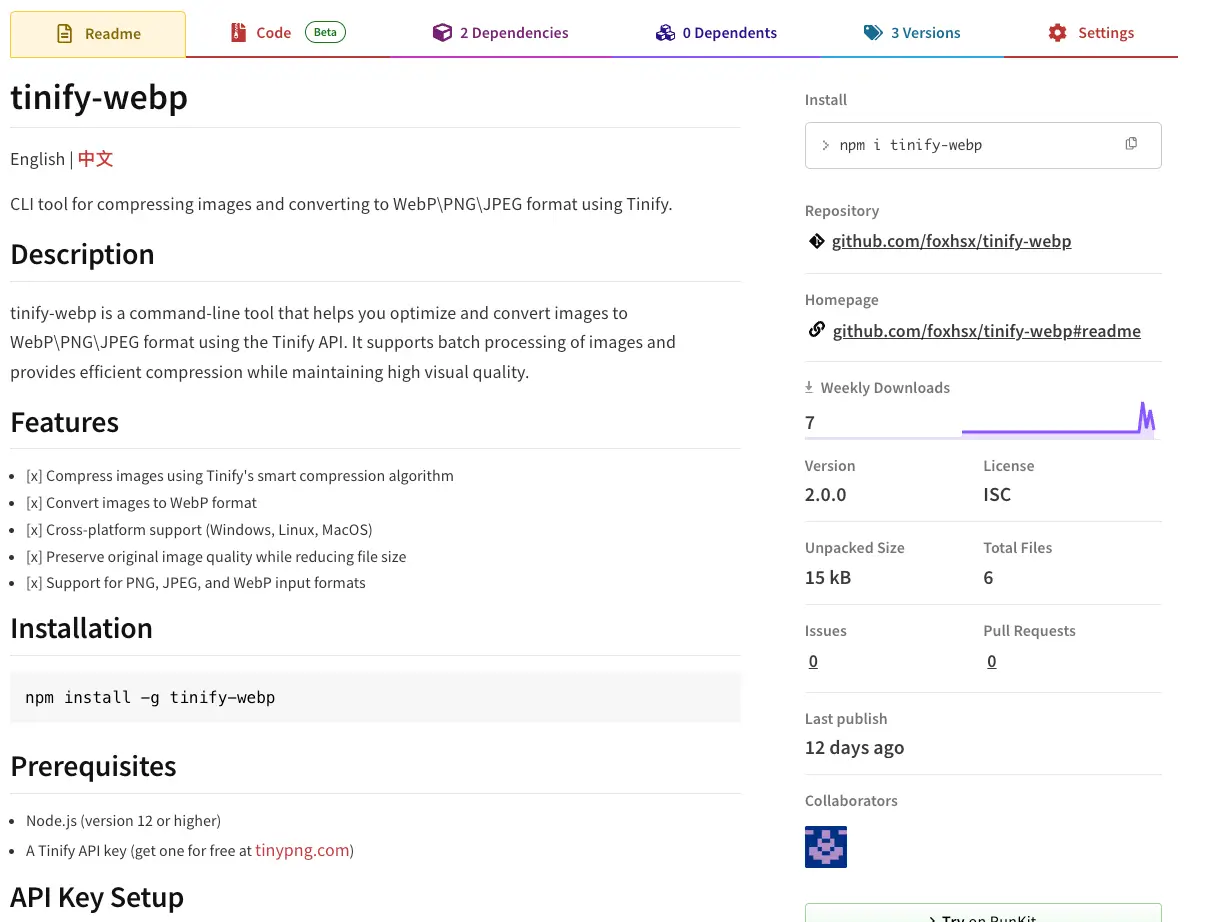This screenshot has width=1232, height=922.
Task: Click the ISC license value
Action: 997,495
